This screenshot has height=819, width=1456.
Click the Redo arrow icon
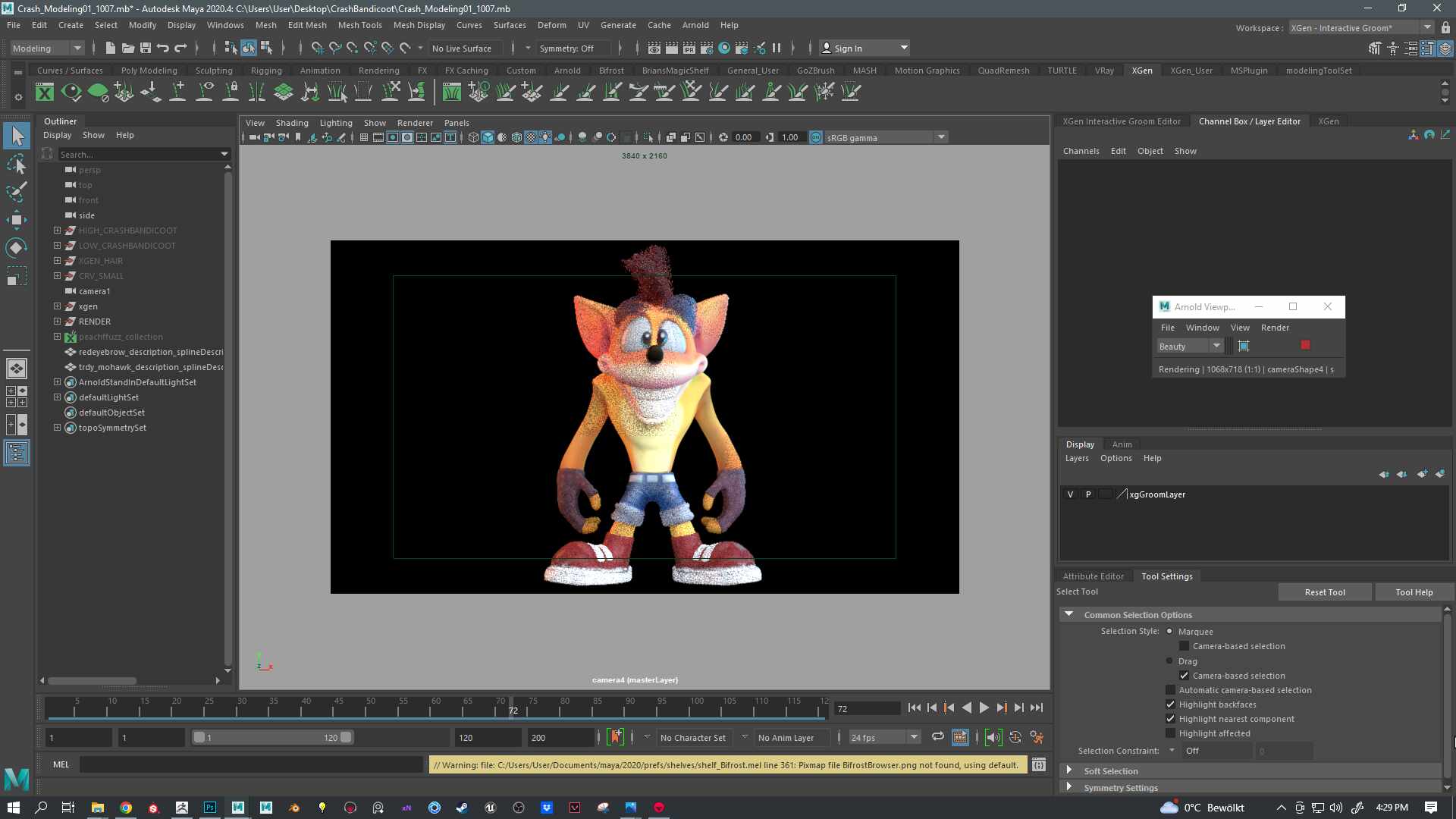pos(180,48)
